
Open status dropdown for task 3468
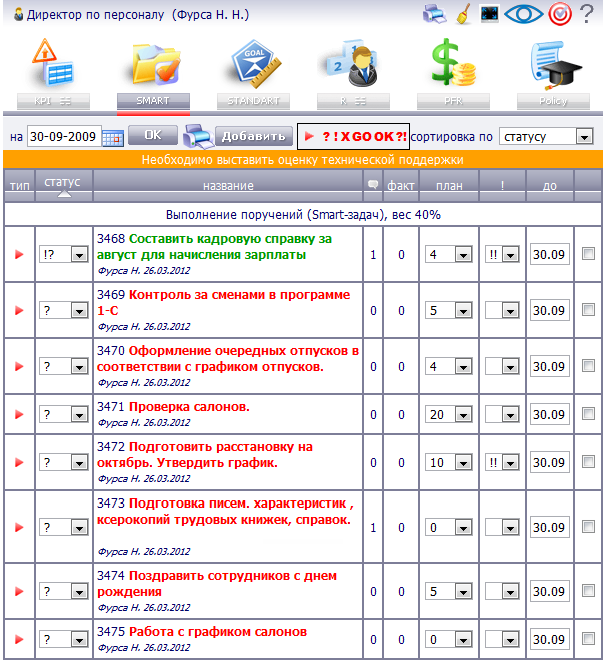(63, 255)
